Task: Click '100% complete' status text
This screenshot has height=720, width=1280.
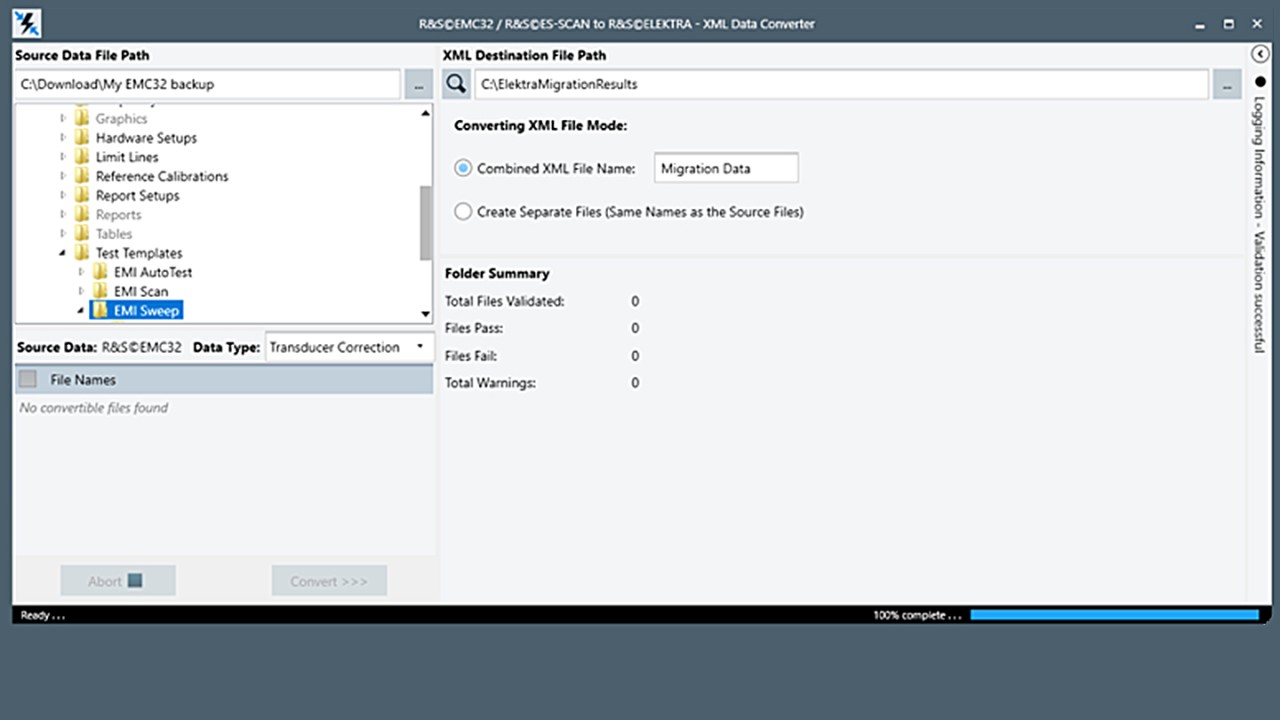Action: tap(917, 615)
